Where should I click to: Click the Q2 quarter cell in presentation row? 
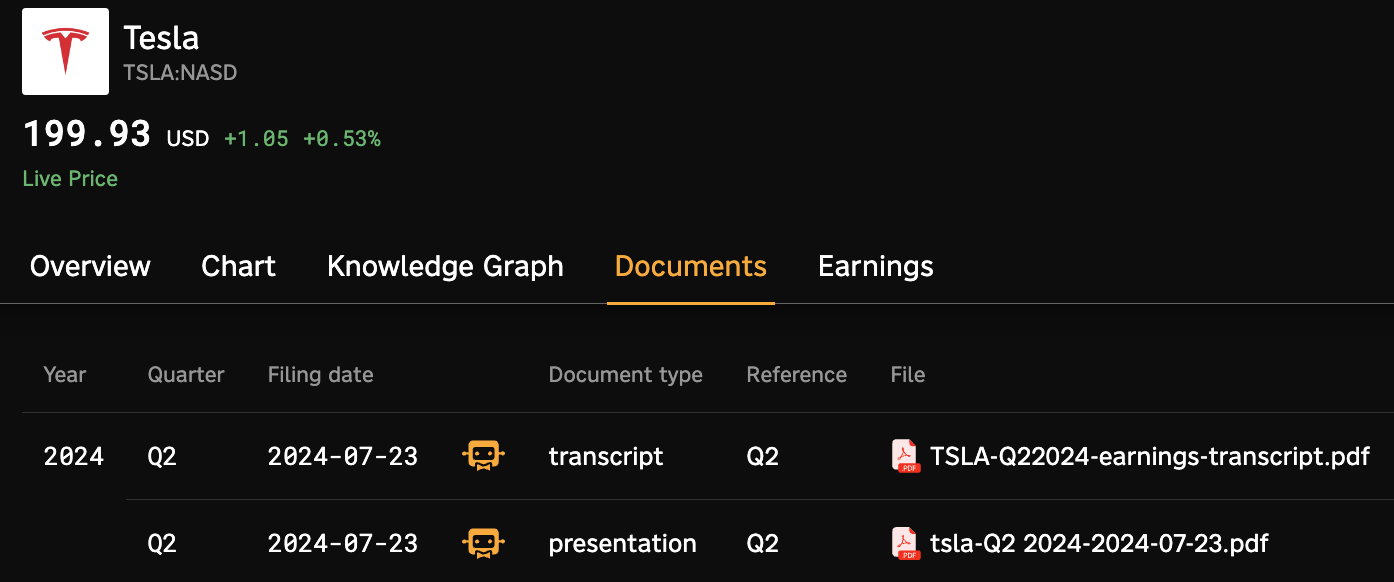pyautogui.click(x=162, y=544)
